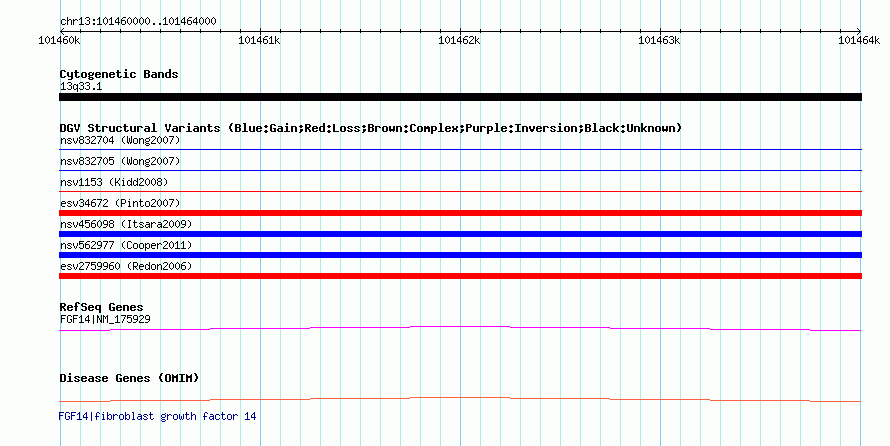890x446 pixels.
Task: Click the 13q33.1 band label
Action: click(81, 87)
